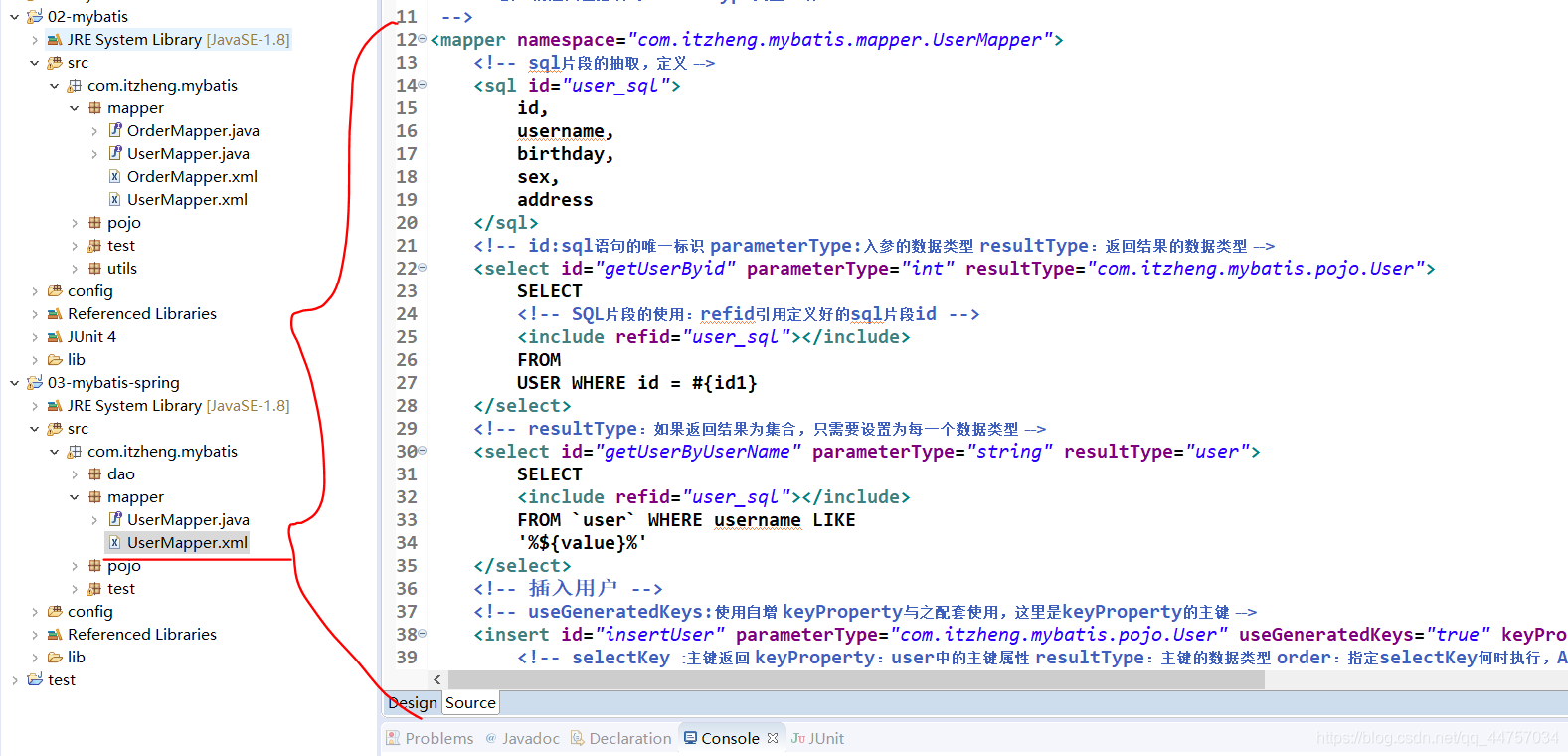The image size is (1568, 756).
Task: Fold the insertUser block at line 38
Action: point(422,634)
